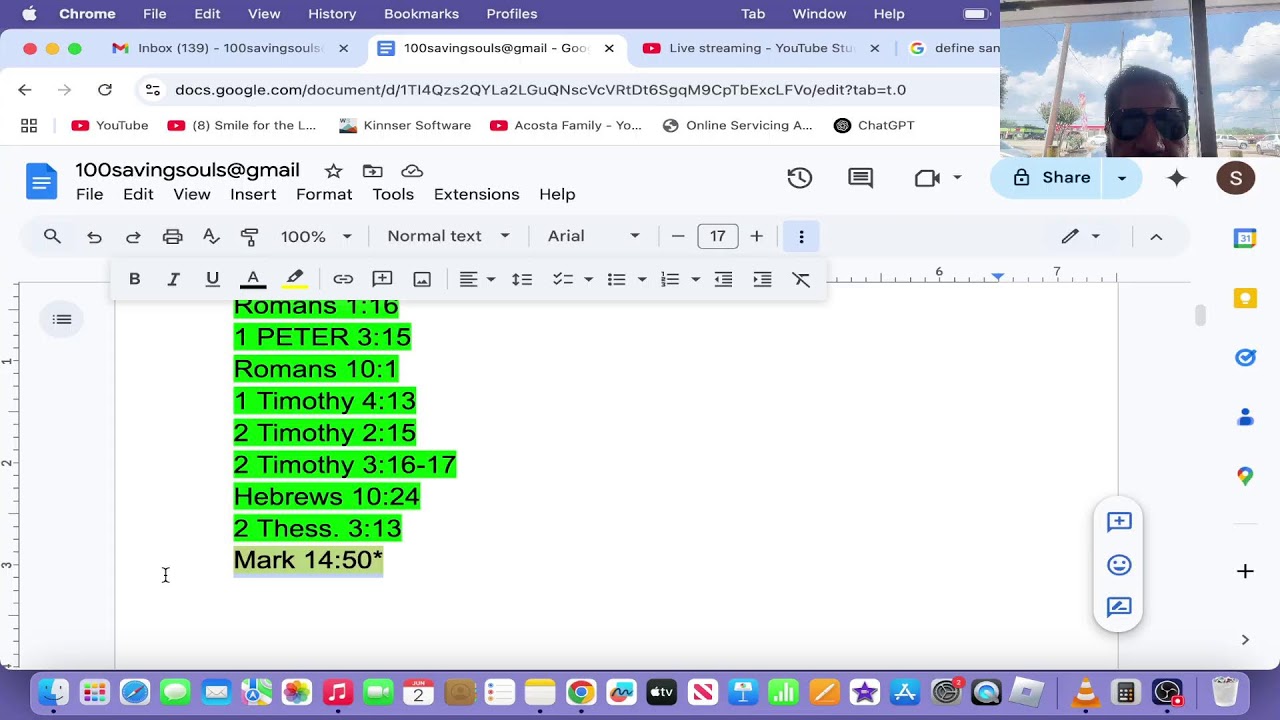Open editing mode dropdown
The width and height of the screenshot is (1280, 720).
point(1080,236)
